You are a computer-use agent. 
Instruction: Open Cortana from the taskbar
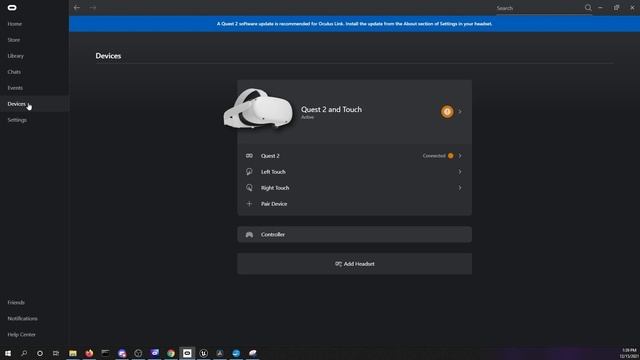click(40, 353)
